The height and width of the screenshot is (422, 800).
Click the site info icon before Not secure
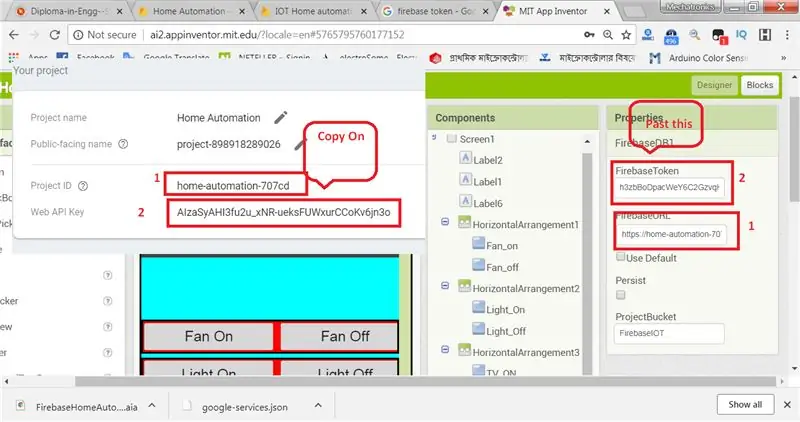click(x=78, y=35)
